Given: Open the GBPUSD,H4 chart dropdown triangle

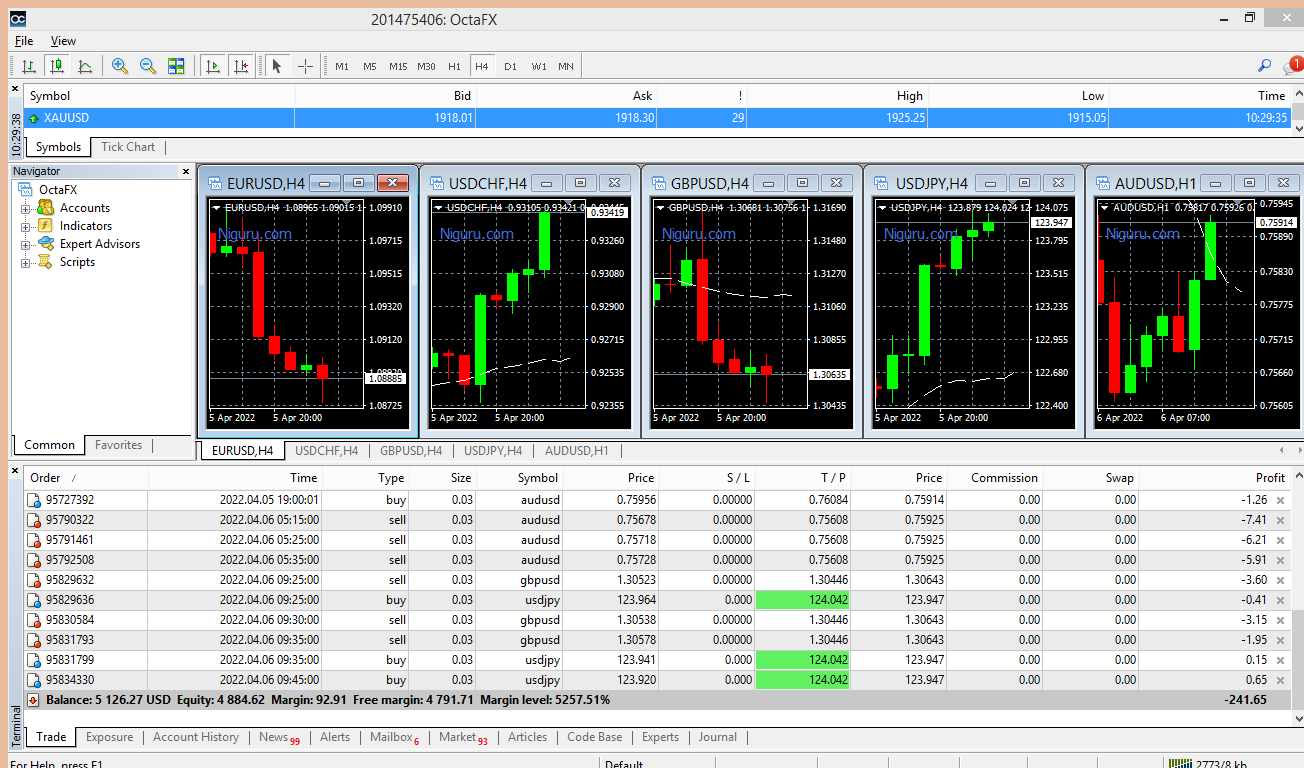Looking at the screenshot, I should 661,207.
